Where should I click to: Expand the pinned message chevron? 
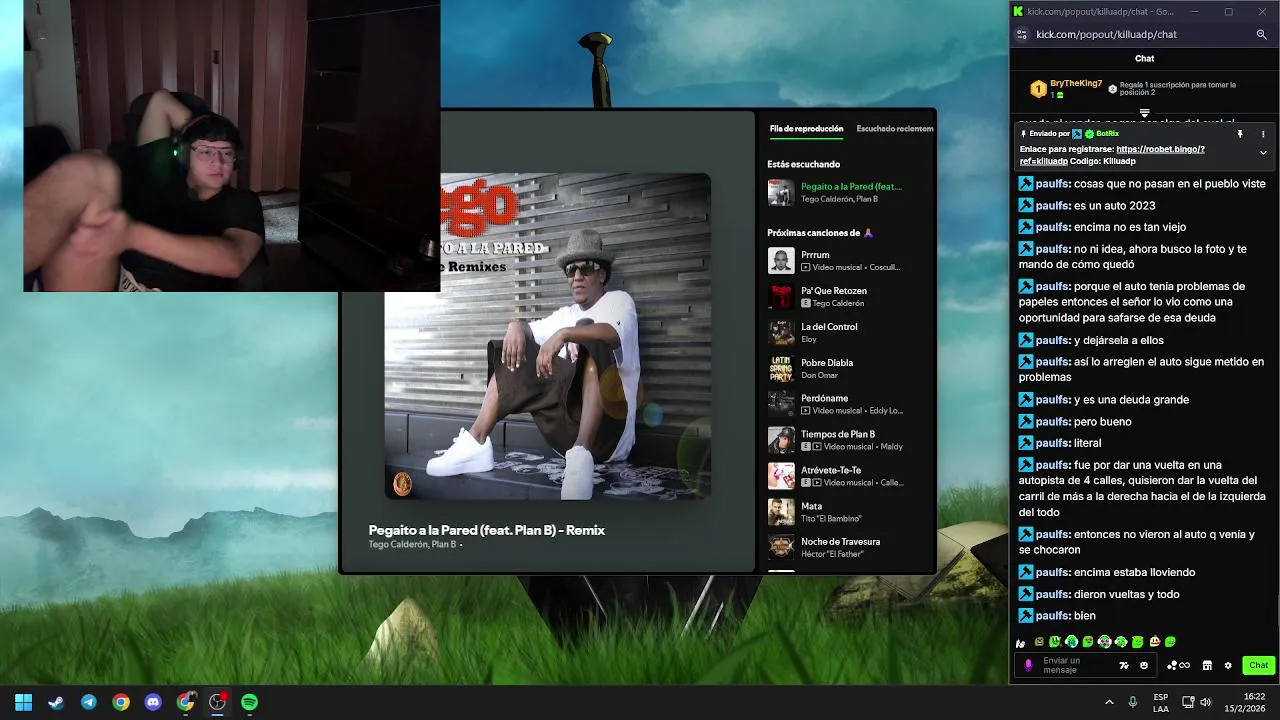pyautogui.click(x=1263, y=153)
